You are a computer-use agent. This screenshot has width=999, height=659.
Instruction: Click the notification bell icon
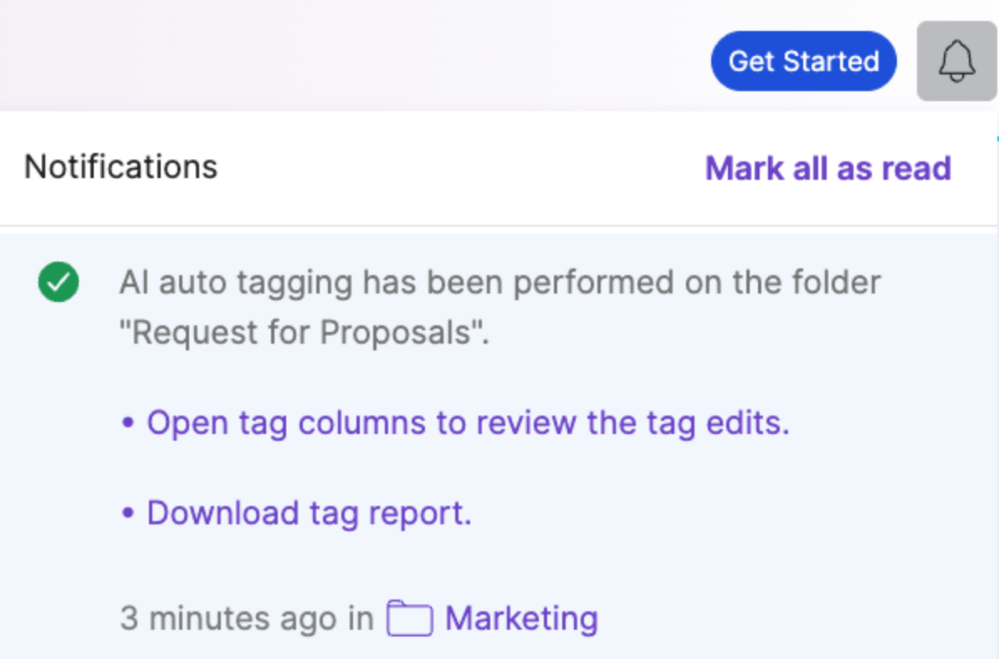click(956, 61)
